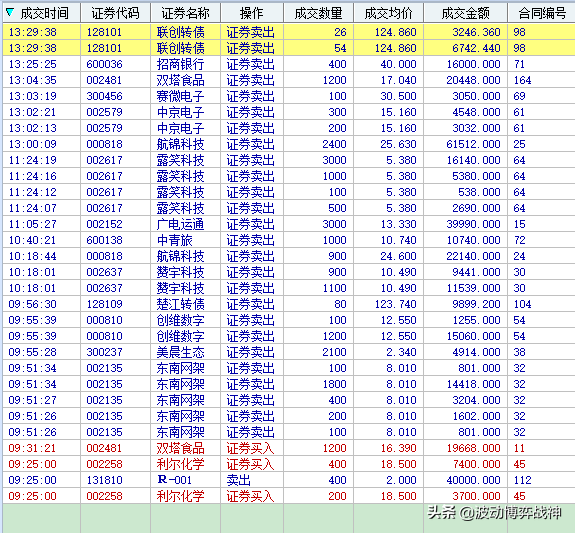575x533 pixels.
Task: Click the amount 538.000
Action: [x=479, y=192]
